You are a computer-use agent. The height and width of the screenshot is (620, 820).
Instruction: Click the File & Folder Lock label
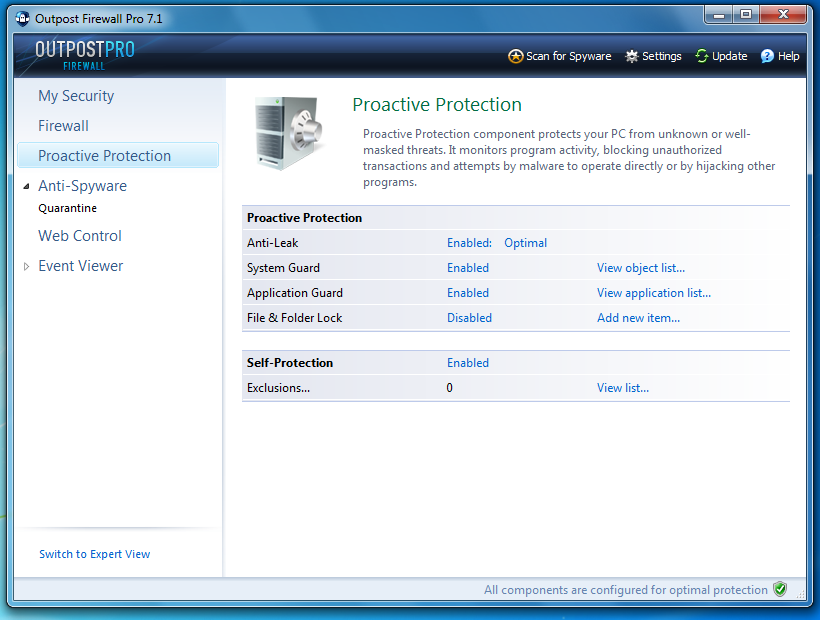point(294,318)
